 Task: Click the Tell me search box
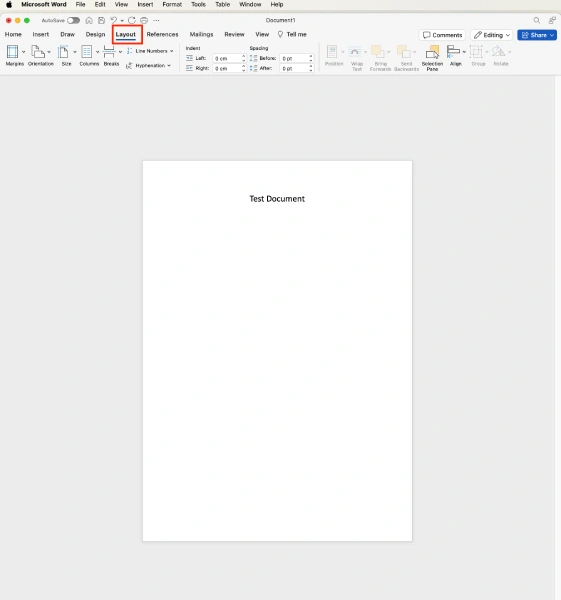(x=292, y=34)
